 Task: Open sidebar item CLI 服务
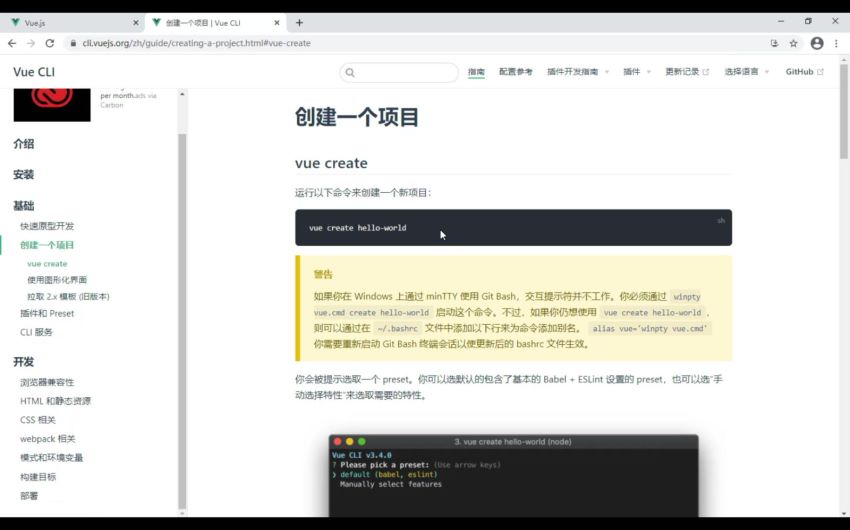click(x=36, y=332)
